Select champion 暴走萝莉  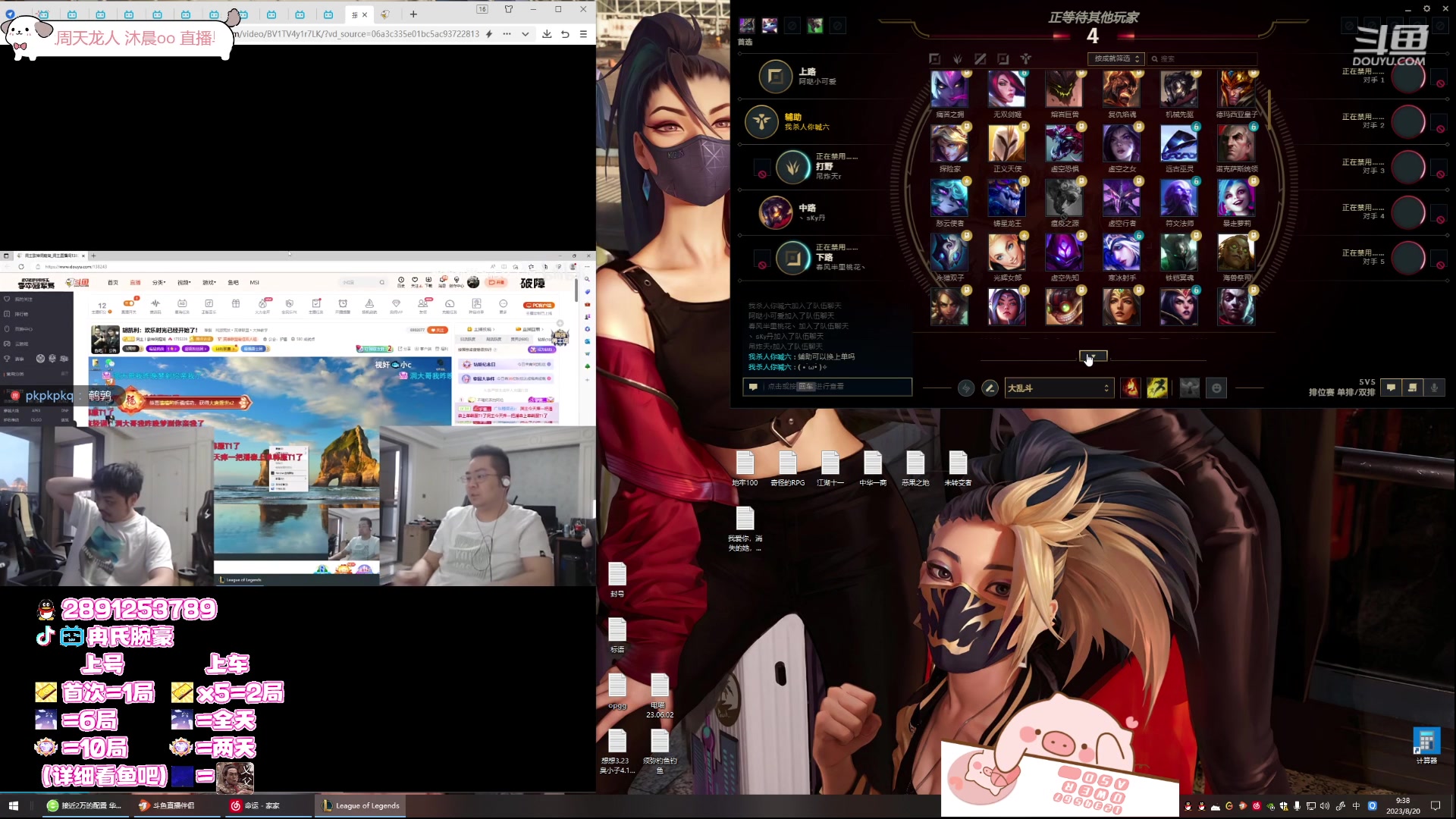click(x=1236, y=198)
